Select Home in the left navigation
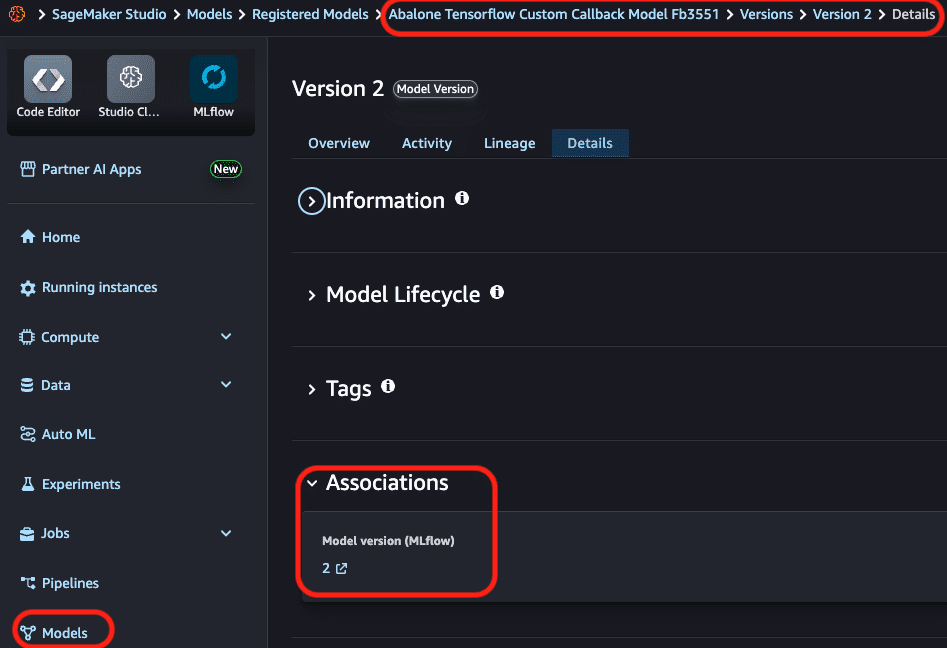This screenshot has height=648, width=947. pyautogui.click(x=62, y=237)
